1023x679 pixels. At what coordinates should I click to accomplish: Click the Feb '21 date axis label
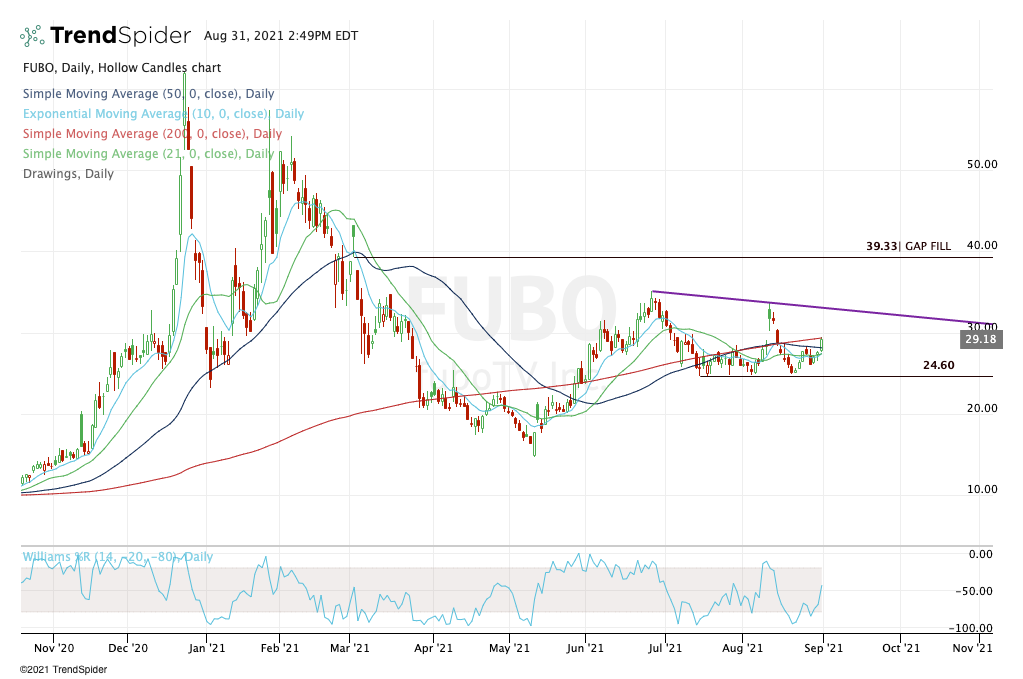[279, 648]
